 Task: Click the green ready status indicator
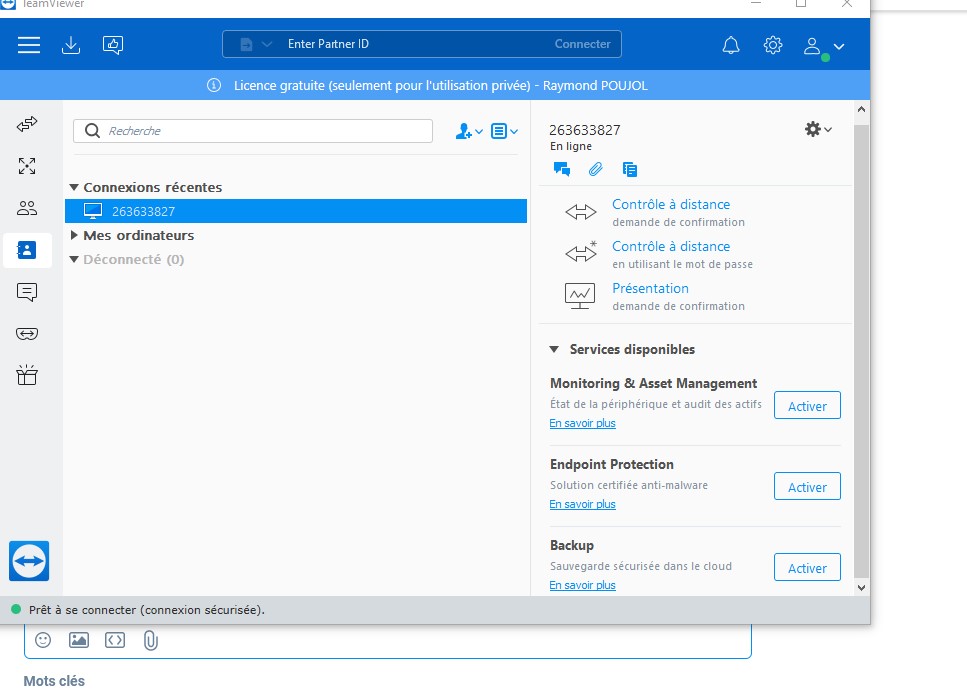[x=16, y=609]
